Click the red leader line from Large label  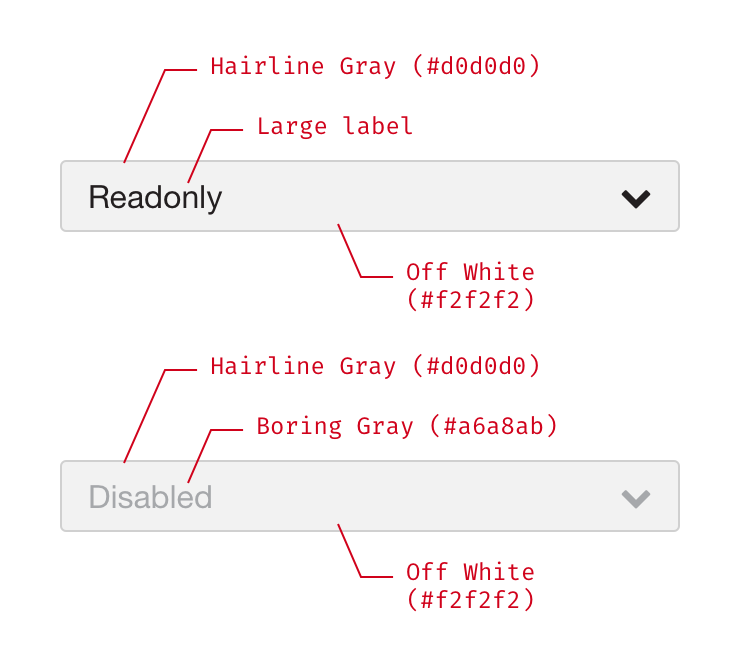(x=199, y=155)
